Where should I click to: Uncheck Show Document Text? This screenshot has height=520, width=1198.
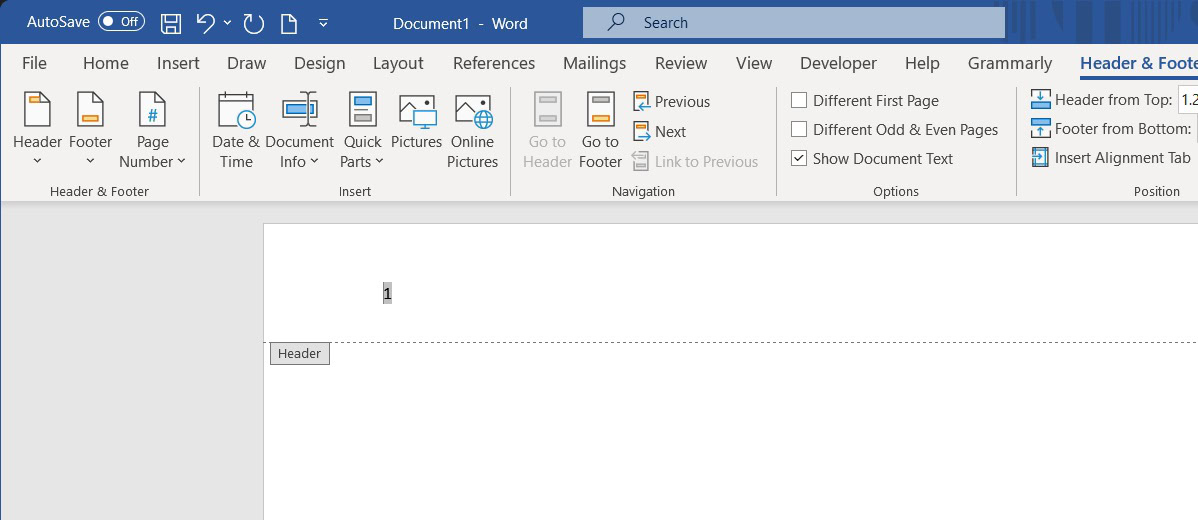click(799, 158)
